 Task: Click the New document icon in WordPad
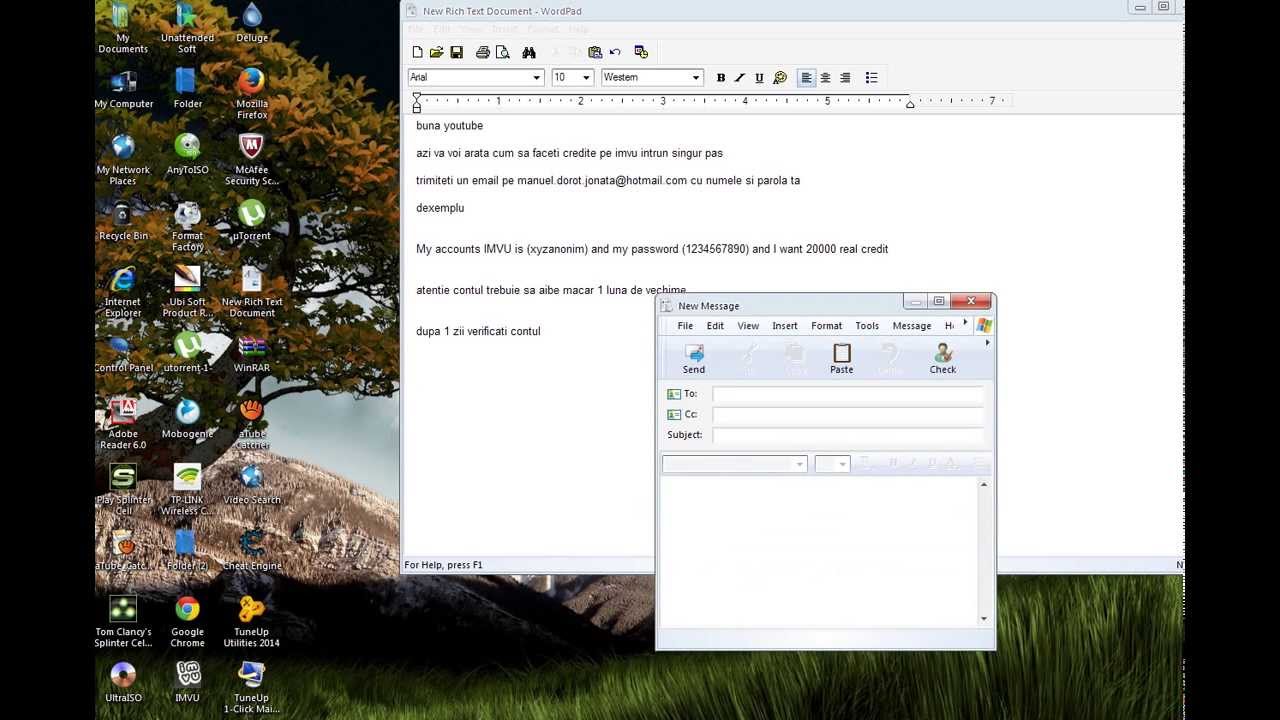[418, 52]
